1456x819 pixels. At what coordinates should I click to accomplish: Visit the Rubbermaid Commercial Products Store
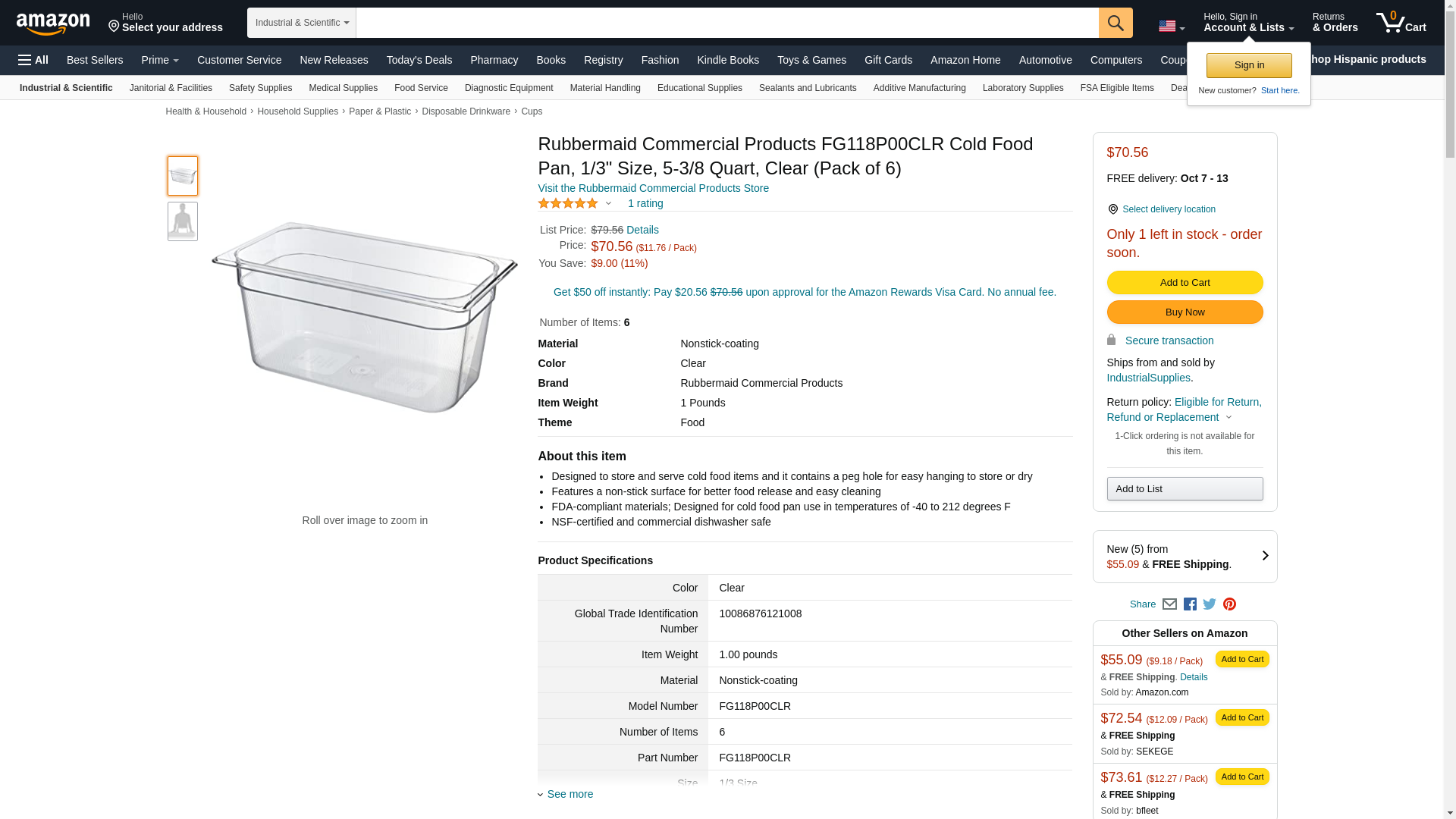653,188
